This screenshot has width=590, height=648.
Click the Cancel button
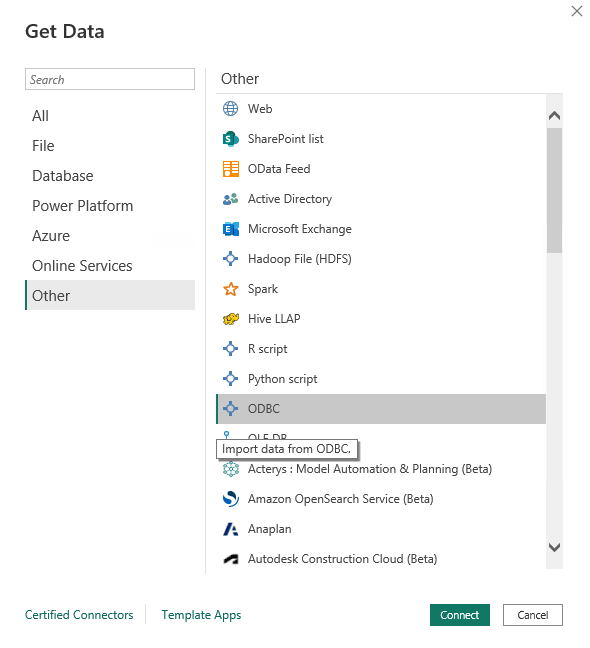click(533, 615)
